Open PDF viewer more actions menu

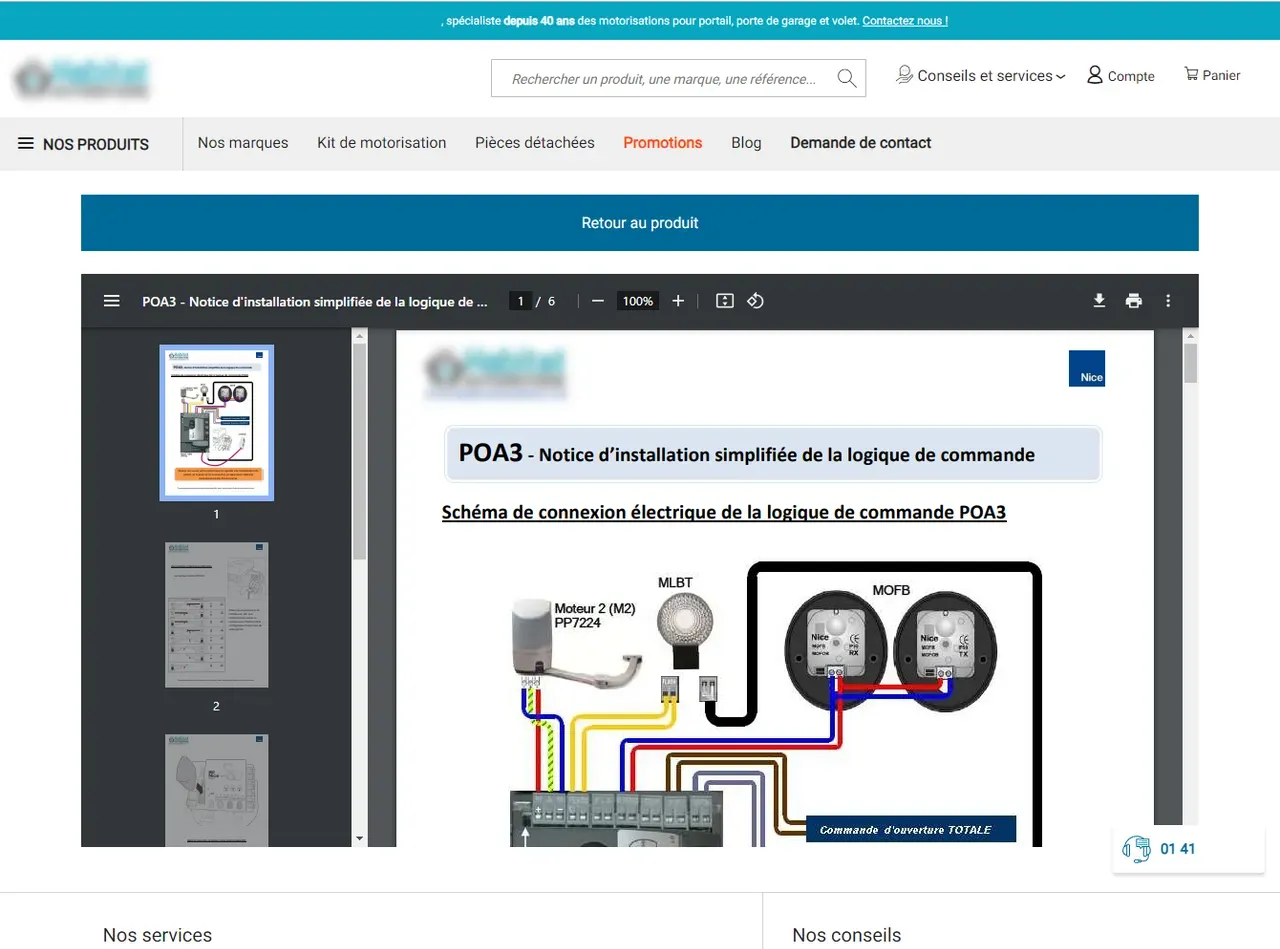(1168, 301)
